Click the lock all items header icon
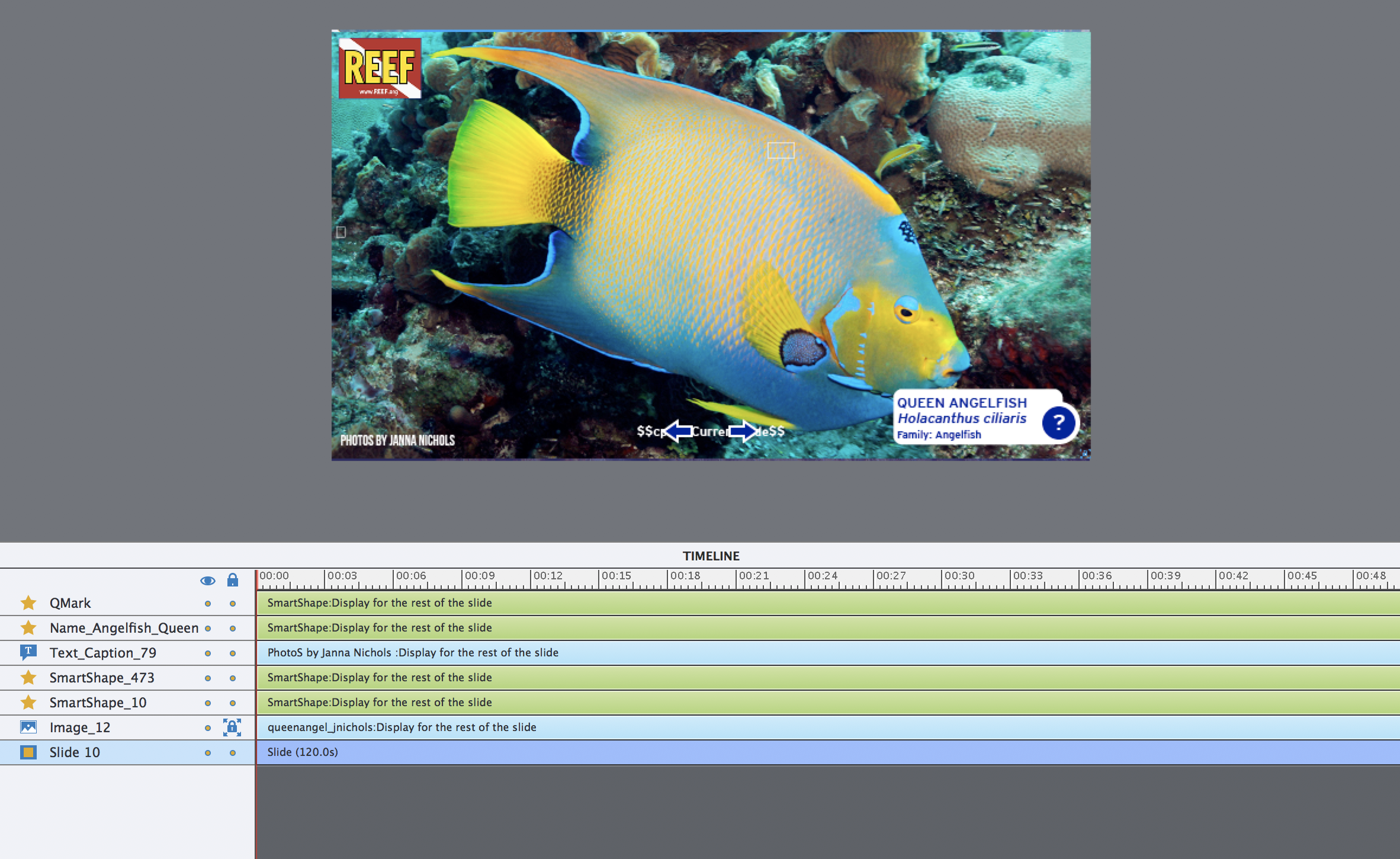This screenshot has width=1400, height=859. click(x=232, y=580)
